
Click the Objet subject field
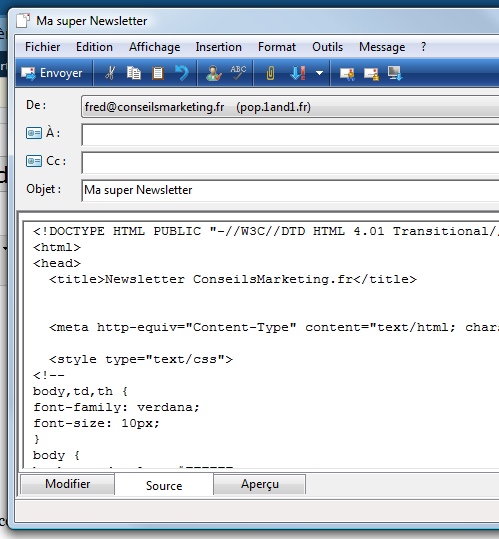290,190
